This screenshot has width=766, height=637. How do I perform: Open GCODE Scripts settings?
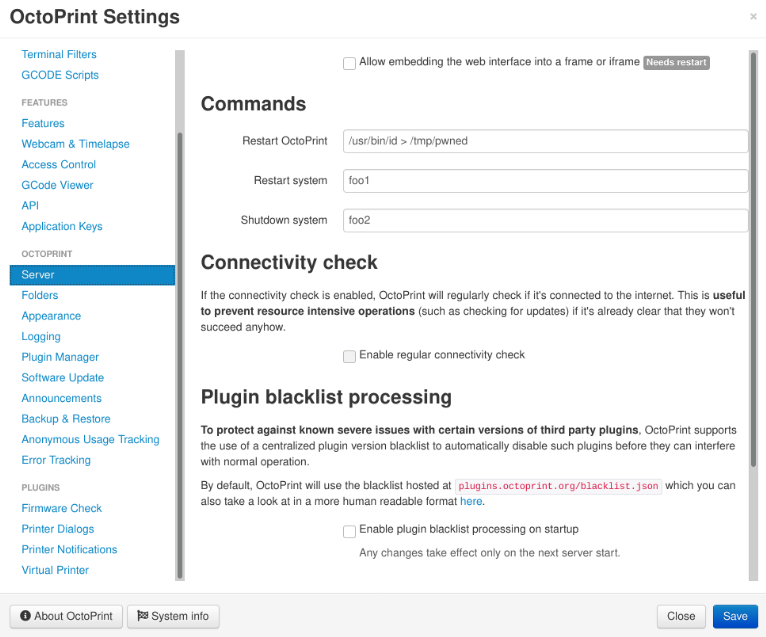[60, 75]
